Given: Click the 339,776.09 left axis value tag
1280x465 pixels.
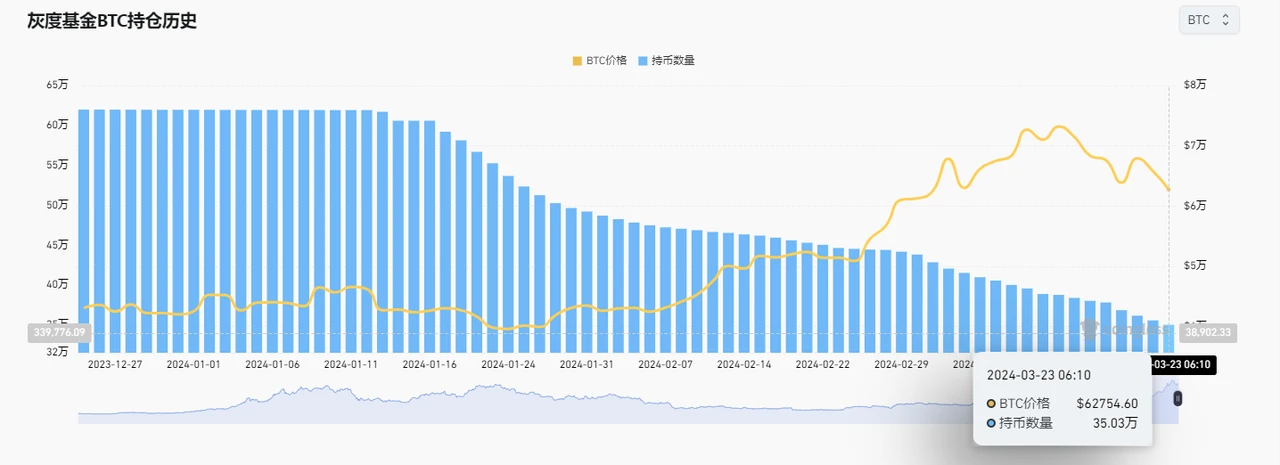Looking at the screenshot, I should click(59, 332).
